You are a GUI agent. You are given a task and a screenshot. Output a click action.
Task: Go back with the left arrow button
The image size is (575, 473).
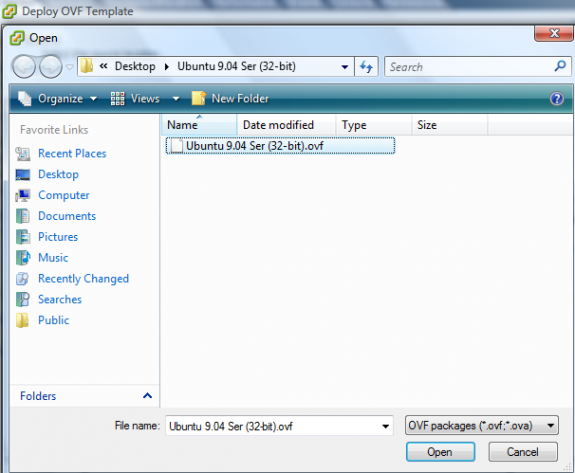pos(24,67)
